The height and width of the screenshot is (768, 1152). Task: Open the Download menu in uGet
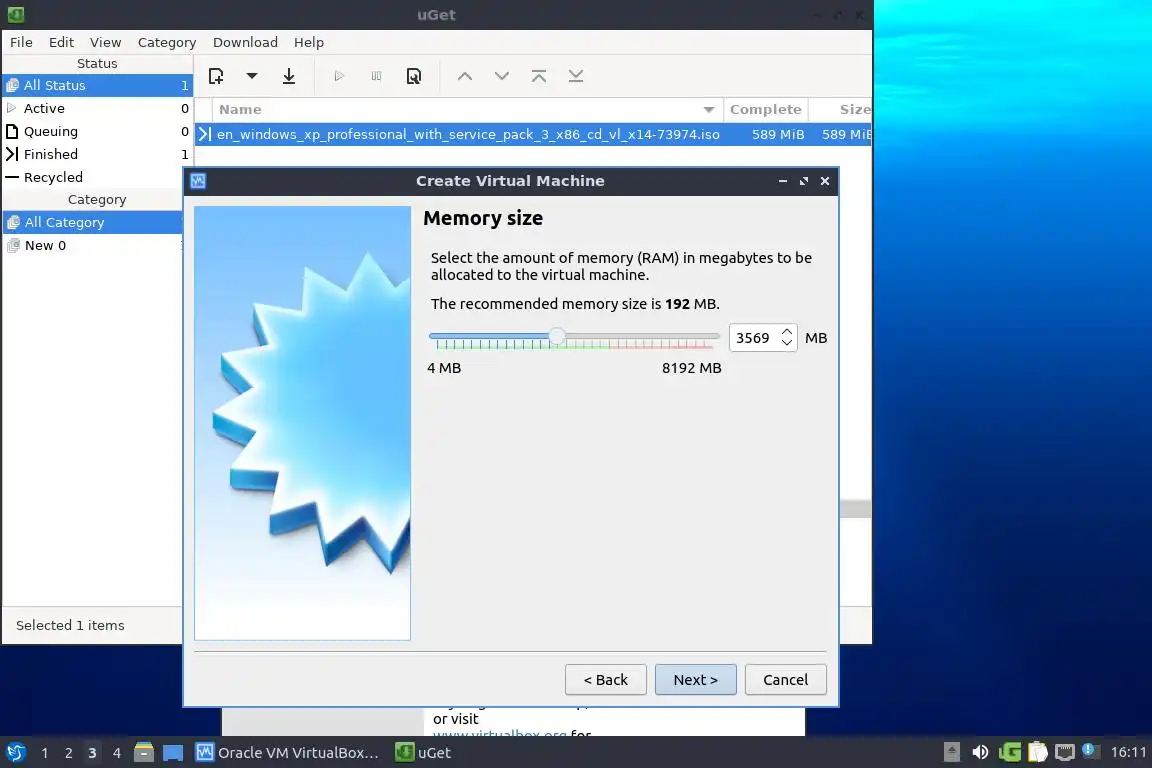click(x=245, y=42)
